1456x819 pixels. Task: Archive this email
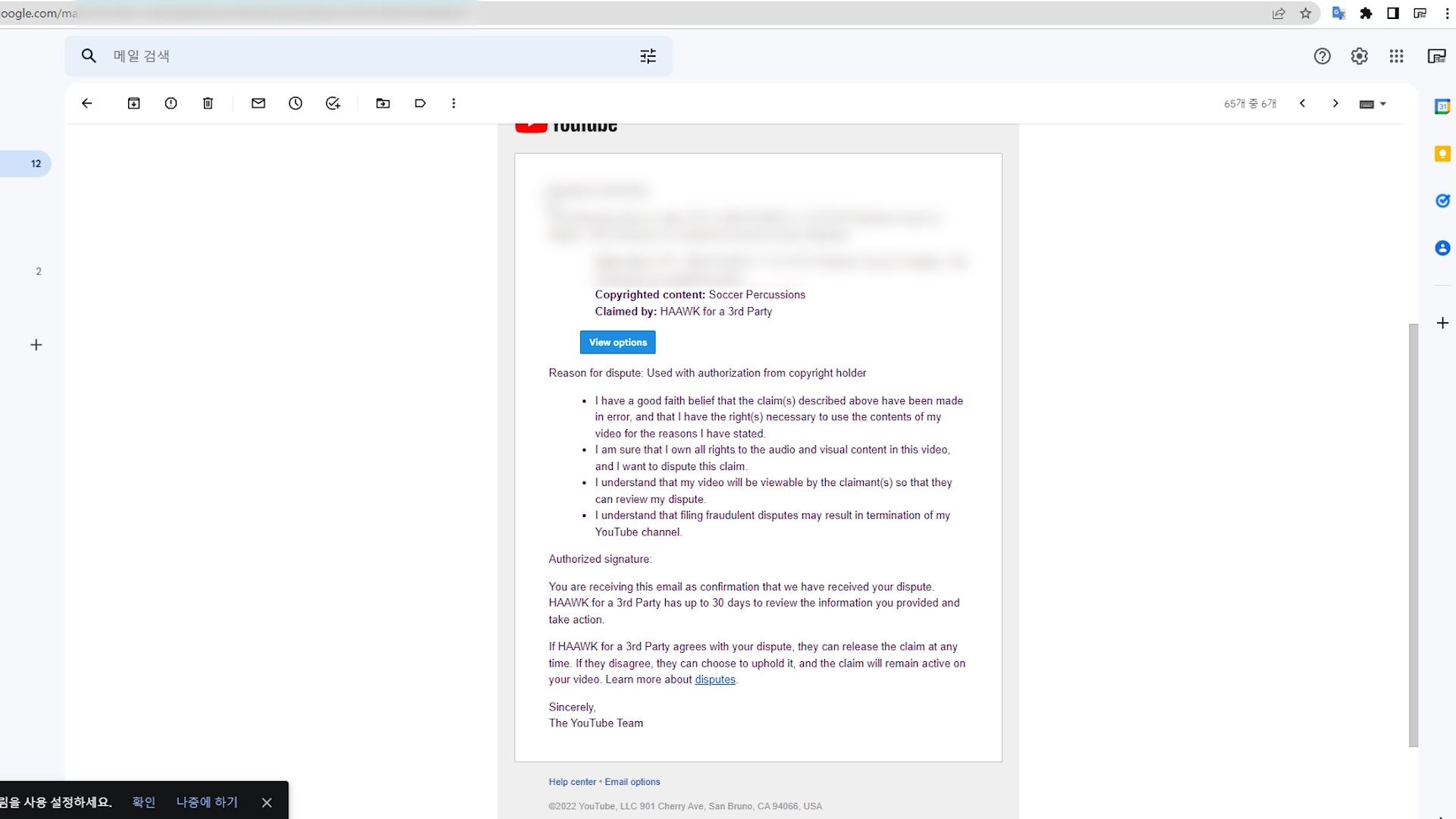tap(133, 103)
